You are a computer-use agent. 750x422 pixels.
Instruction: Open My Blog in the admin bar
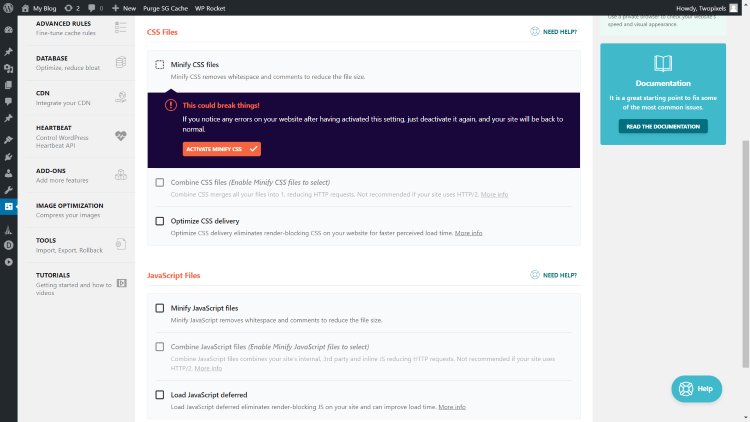[39, 8]
